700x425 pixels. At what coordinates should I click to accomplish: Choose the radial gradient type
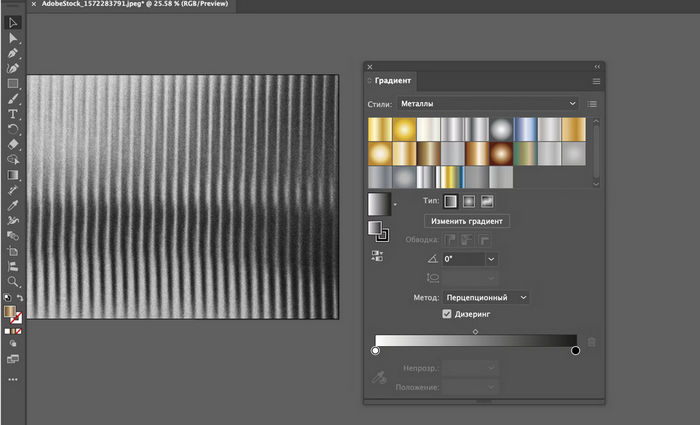click(469, 201)
